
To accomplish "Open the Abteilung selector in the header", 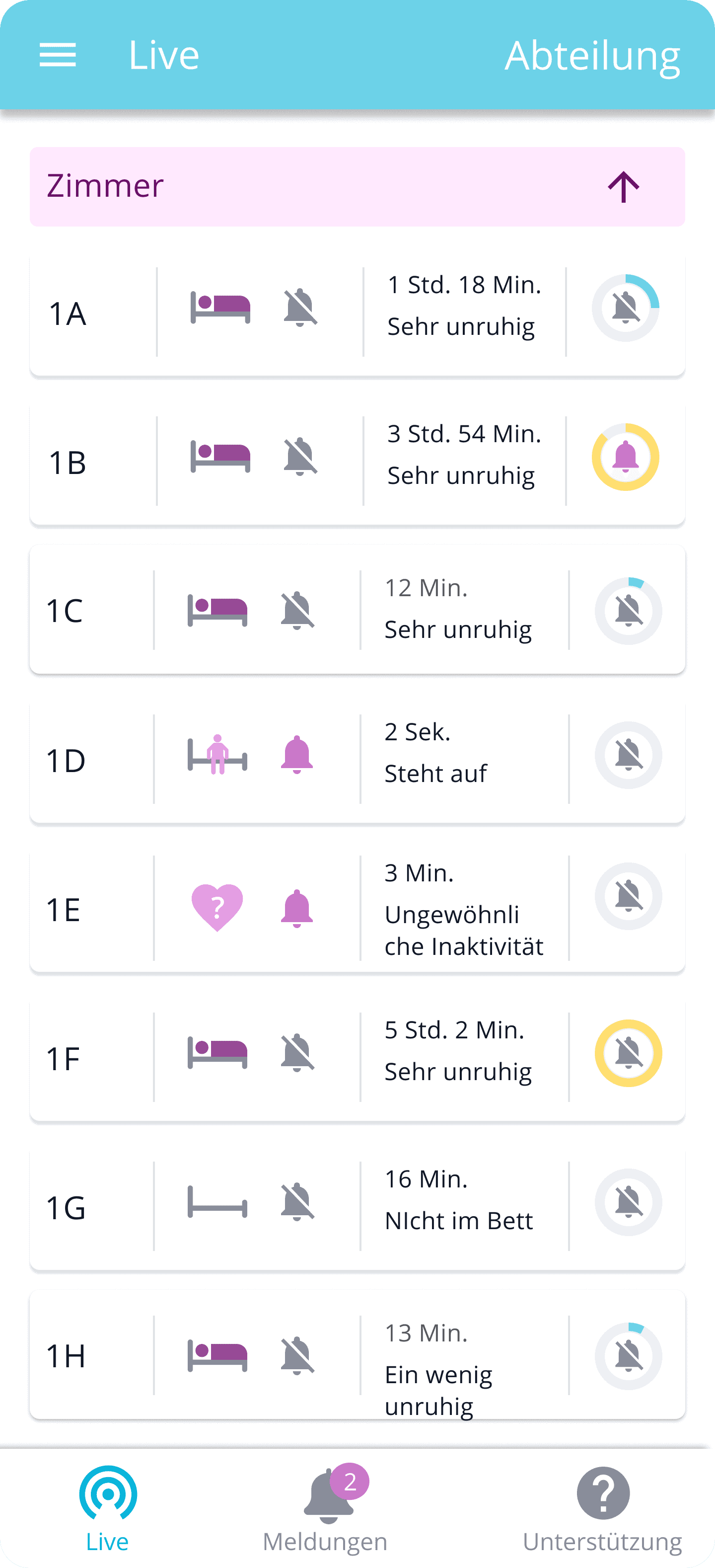I will (592, 55).
